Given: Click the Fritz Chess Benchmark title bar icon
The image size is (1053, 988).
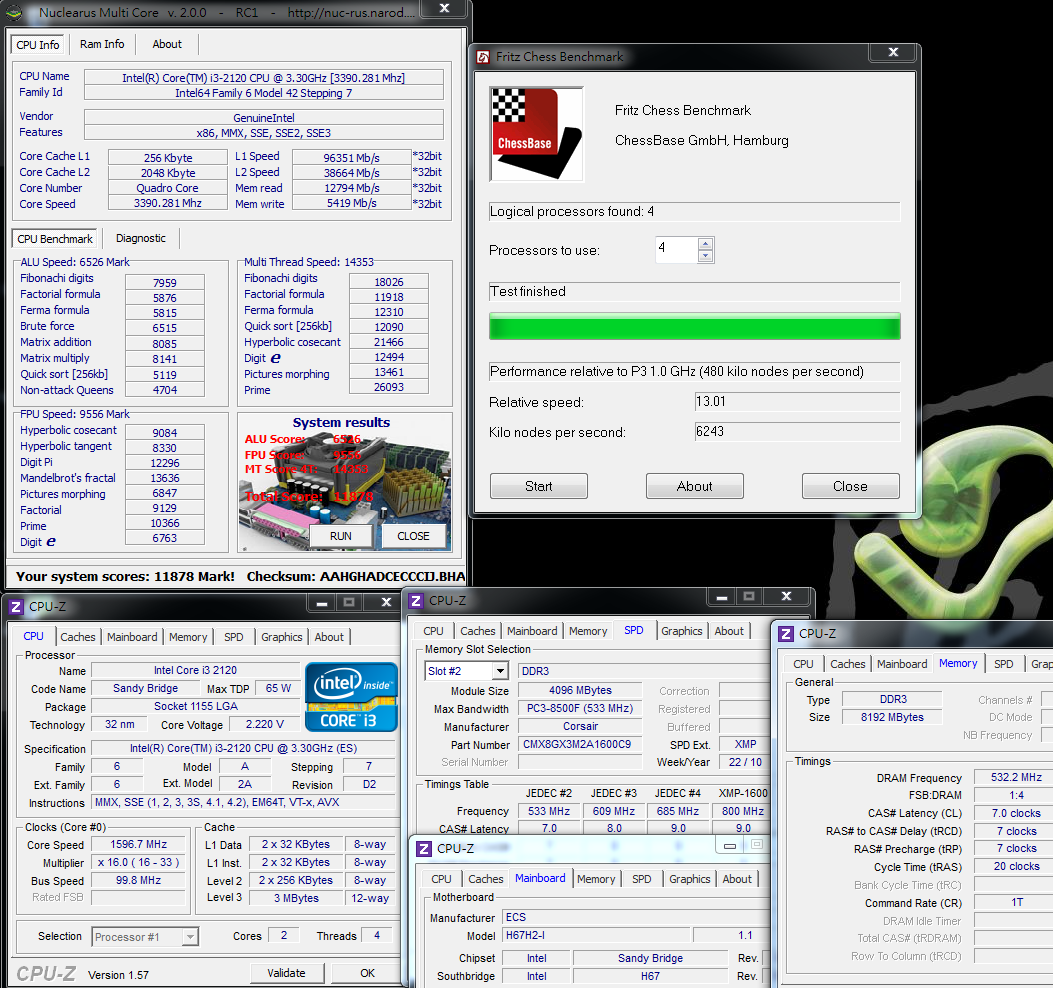Looking at the screenshot, I should (483, 57).
